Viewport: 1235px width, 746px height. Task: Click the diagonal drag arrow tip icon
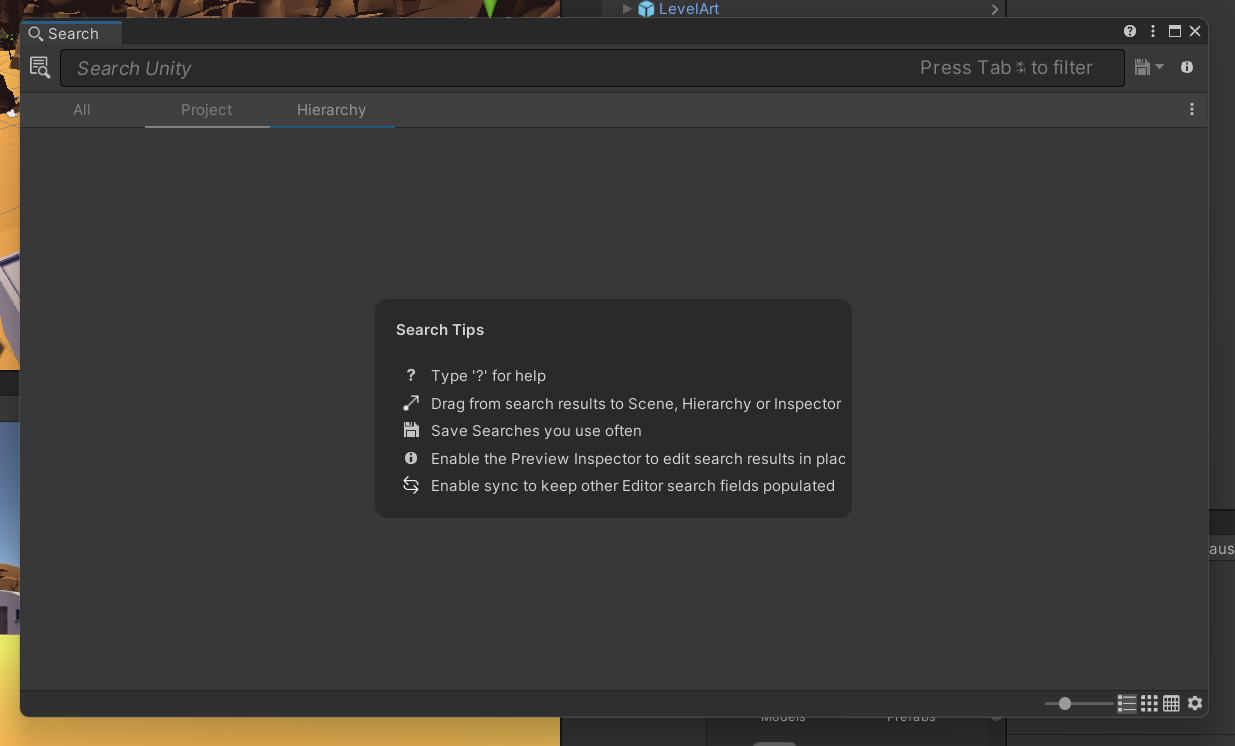coord(411,403)
